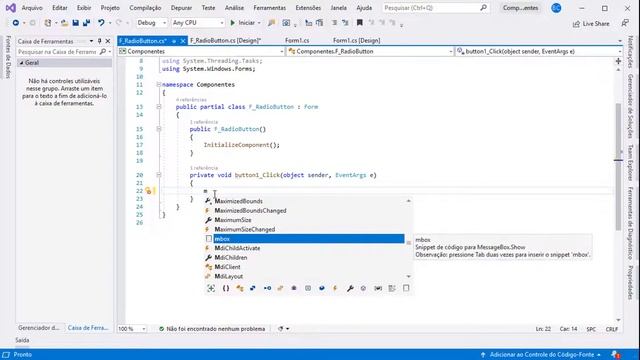Collapse the F_RadioButton class block
This screenshot has width=640, height=360.
coord(159,107)
